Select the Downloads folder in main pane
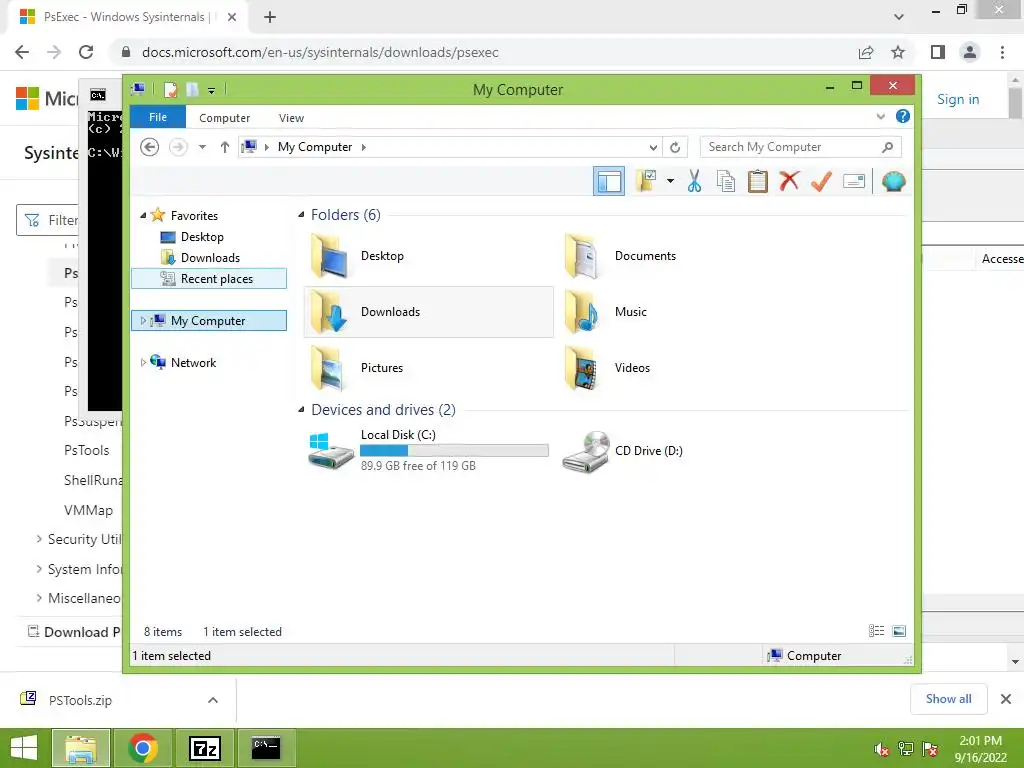Image resolution: width=1024 pixels, height=768 pixels. coord(428,312)
